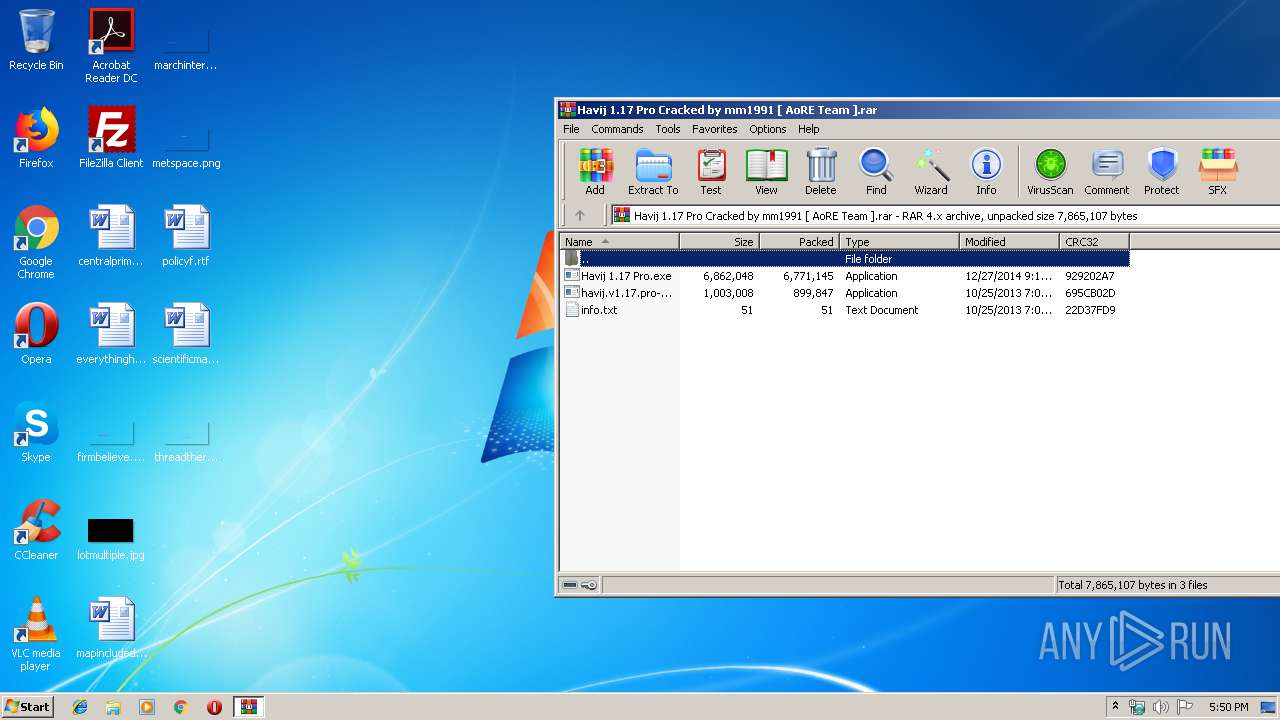
Task: Select VLC media player desktop icon
Action: (x=36, y=634)
